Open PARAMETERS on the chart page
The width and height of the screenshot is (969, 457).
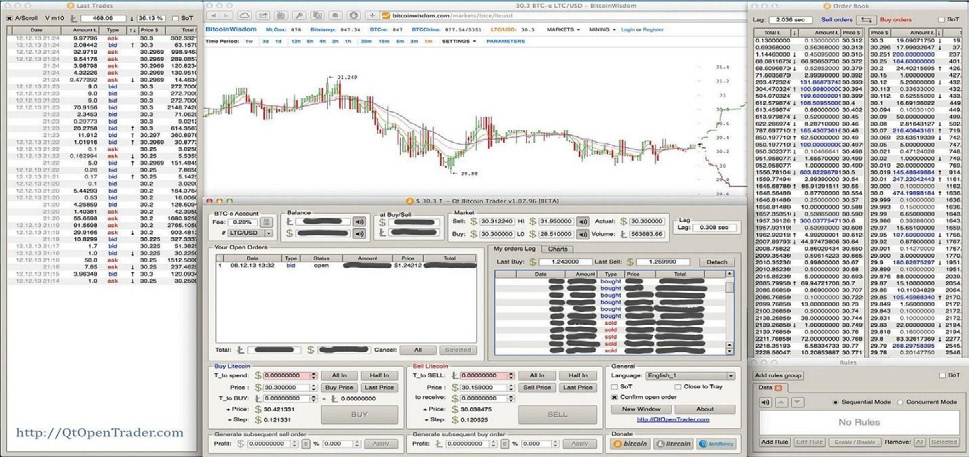[x=506, y=41]
